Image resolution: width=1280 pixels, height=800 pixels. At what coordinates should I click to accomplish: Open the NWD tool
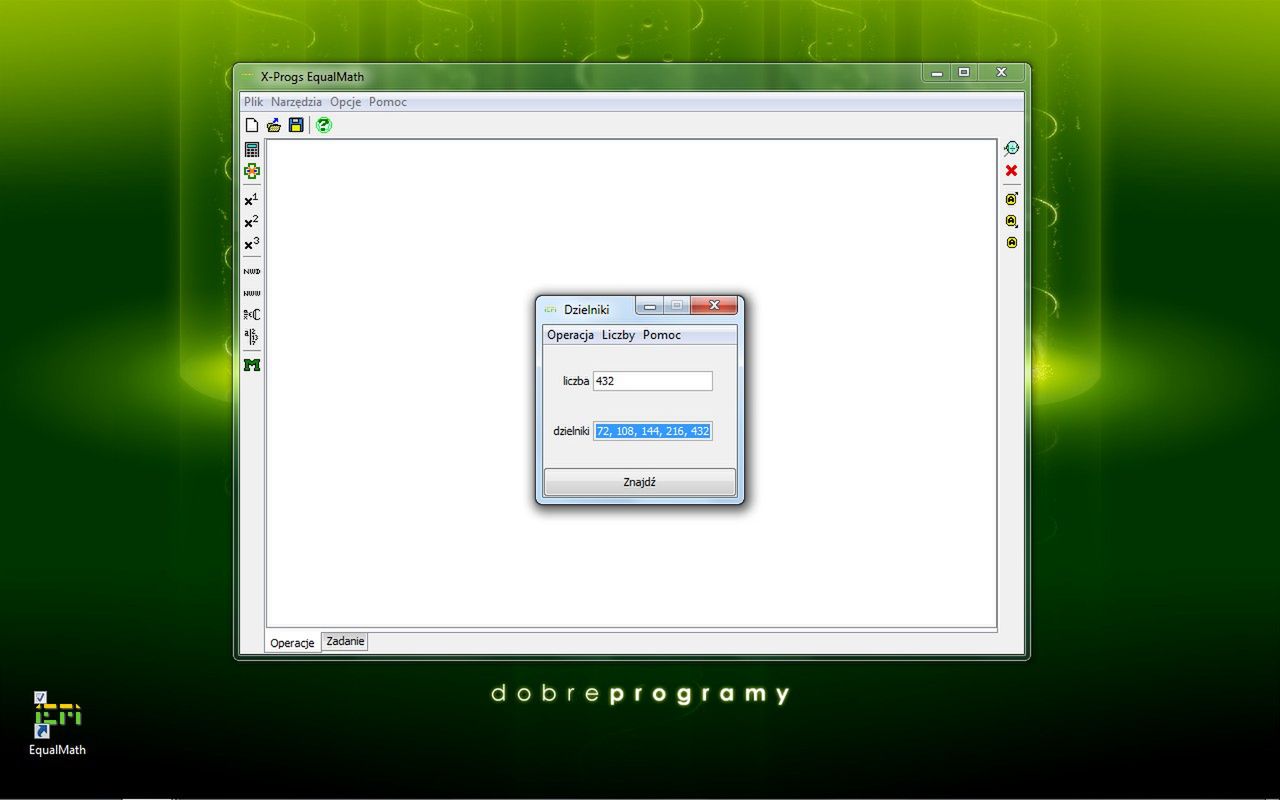click(x=252, y=271)
